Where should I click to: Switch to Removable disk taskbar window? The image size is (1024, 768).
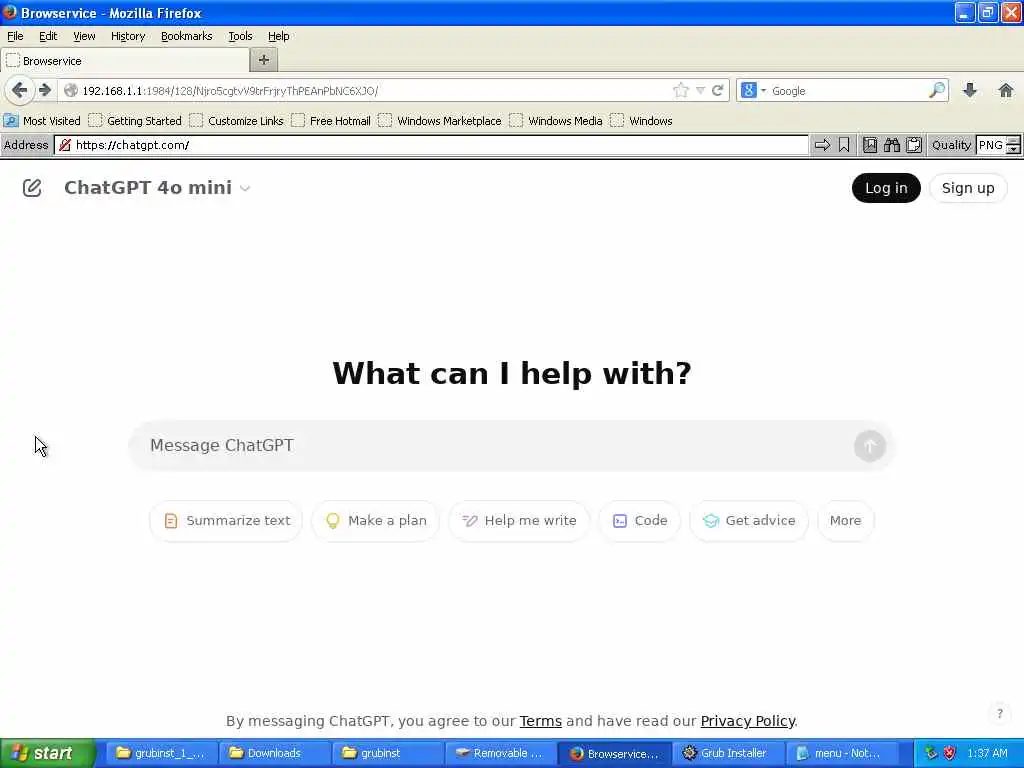click(x=500, y=754)
